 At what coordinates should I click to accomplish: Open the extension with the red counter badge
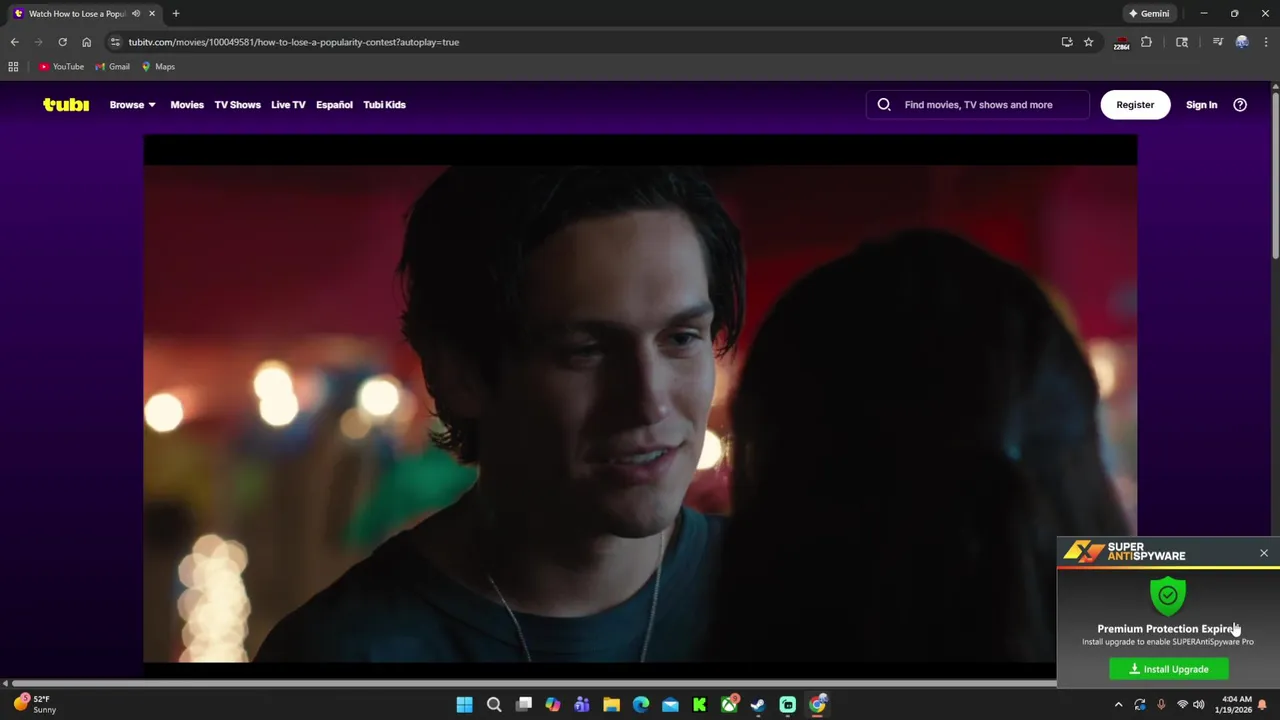coord(1121,43)
